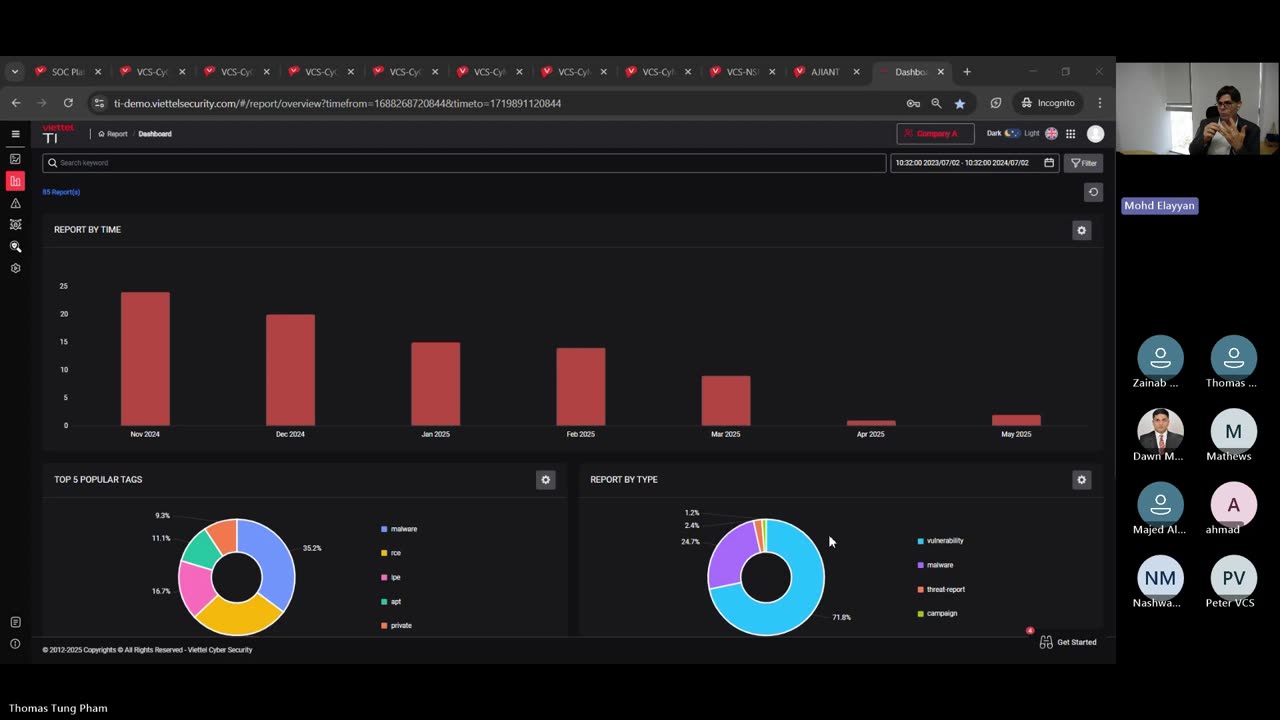Switch to the AJIANT browser tab
This screenshot has width=1280, height=720.
coord(827,72)
